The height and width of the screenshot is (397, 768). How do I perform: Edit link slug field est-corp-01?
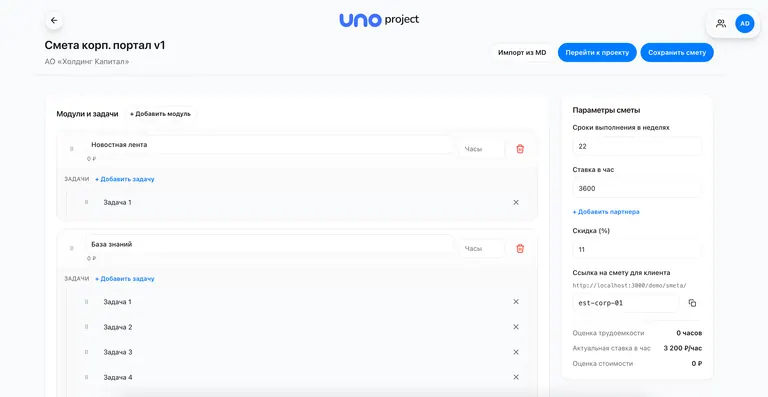[626, 303]
